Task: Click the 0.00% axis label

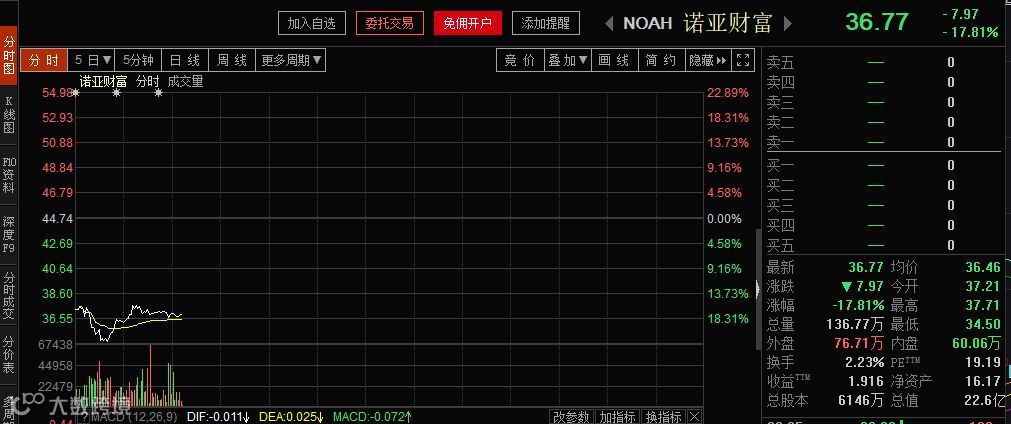Action: 725,218
